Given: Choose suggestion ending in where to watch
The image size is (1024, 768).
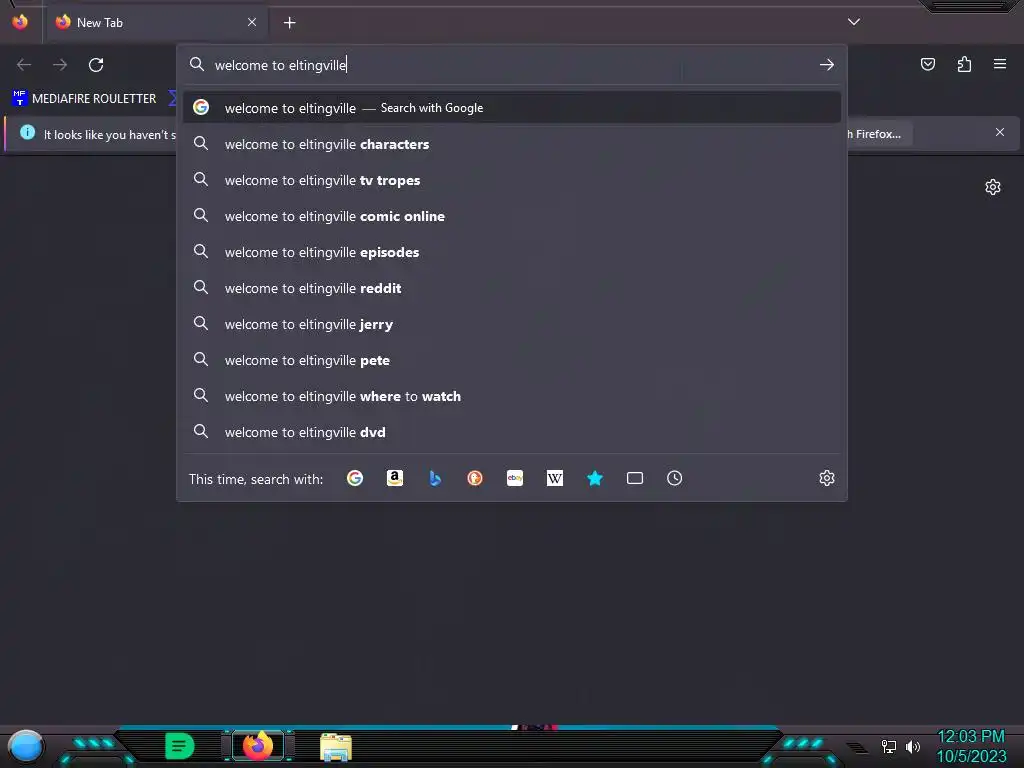Looking at the screenshot, I should [x=512, y=396].
